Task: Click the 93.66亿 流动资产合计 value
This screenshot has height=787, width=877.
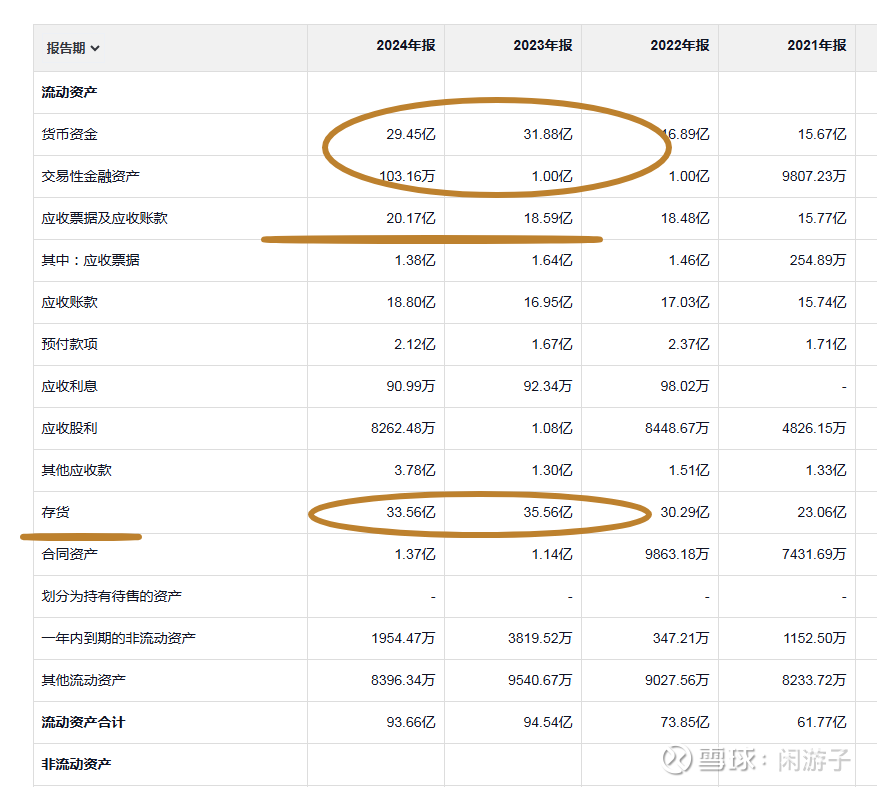Action: (x=411, y=722)
